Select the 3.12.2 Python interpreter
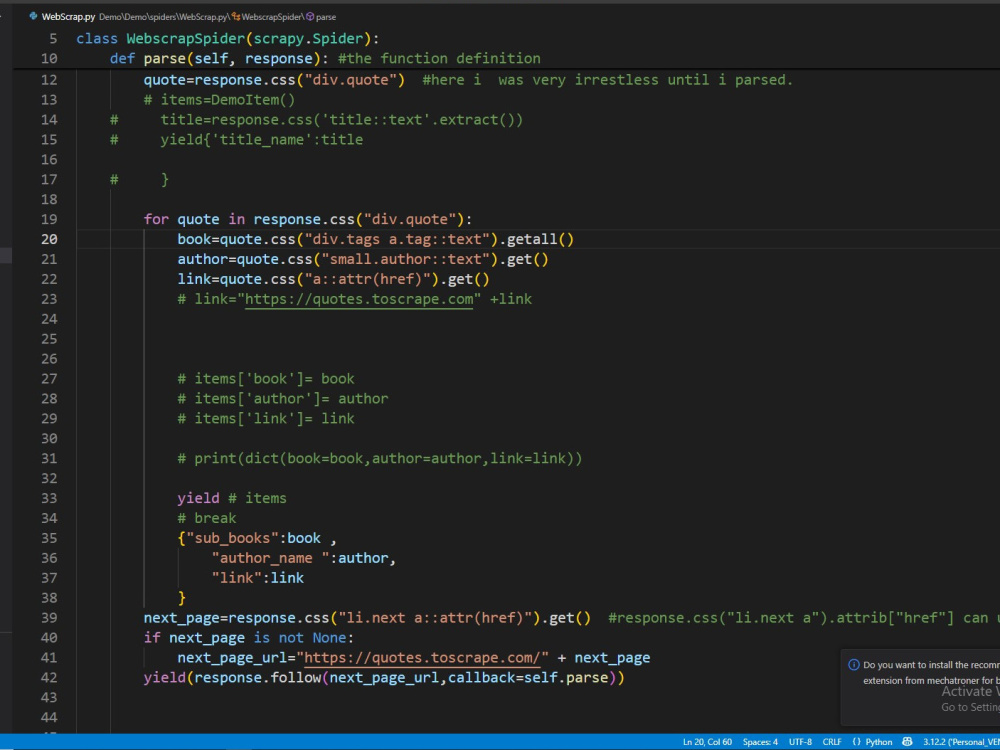 click(x=960, y=742)
